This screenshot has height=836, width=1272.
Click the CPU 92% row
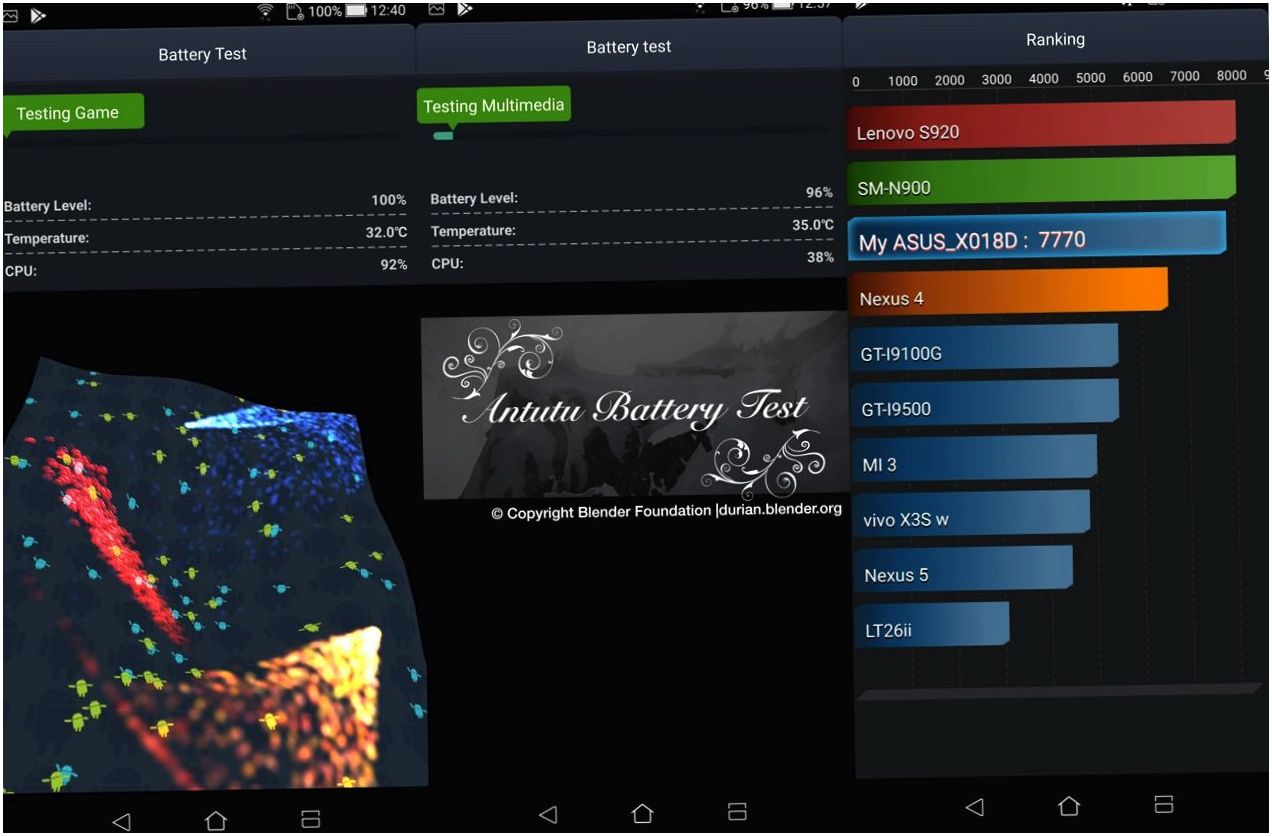(x=205, y=268)
